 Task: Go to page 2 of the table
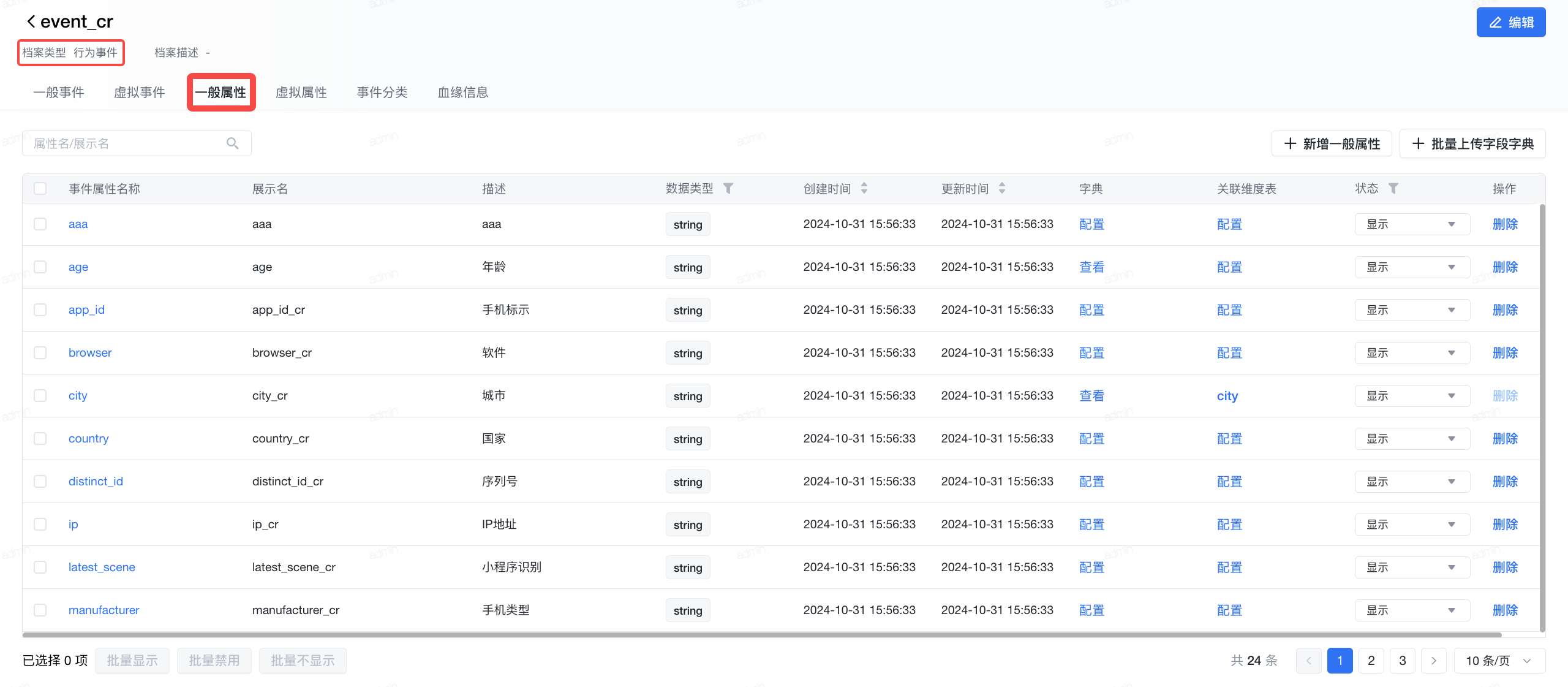click(x=1371, y=661)
